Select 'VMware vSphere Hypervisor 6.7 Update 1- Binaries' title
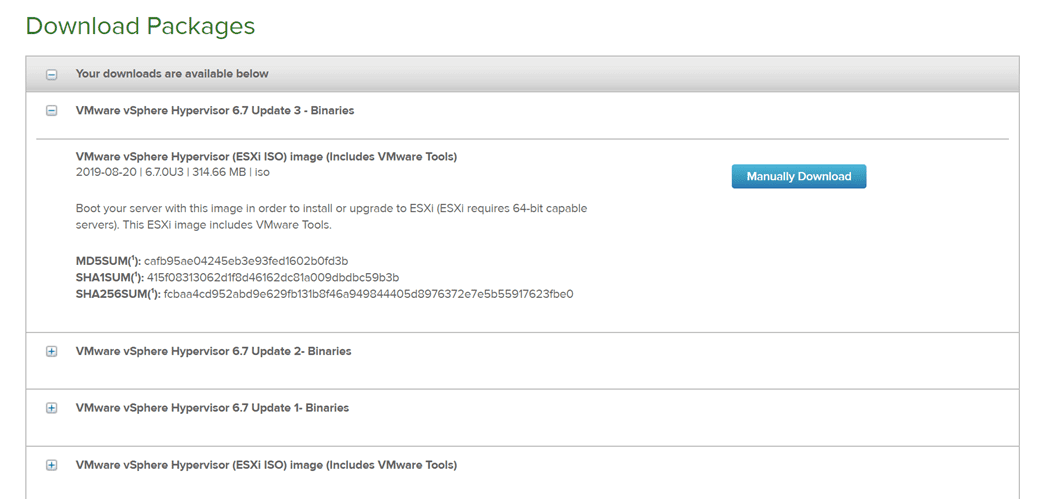 click(x=212, y=407)
